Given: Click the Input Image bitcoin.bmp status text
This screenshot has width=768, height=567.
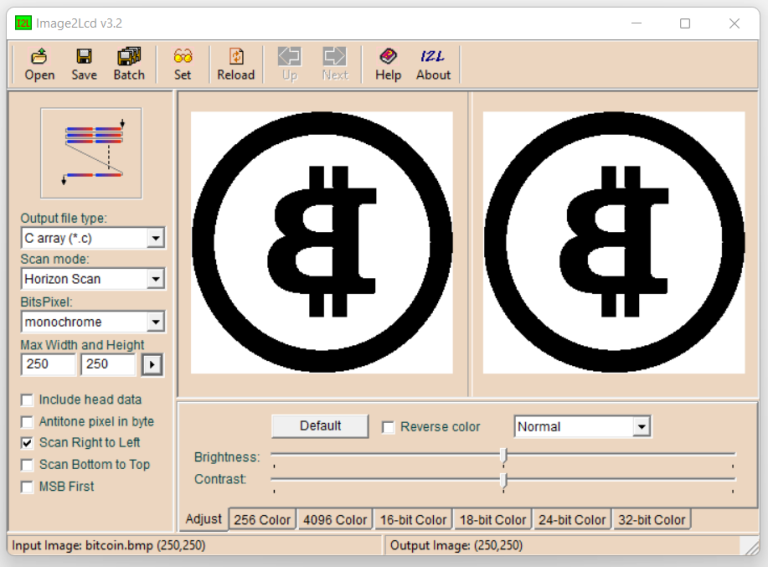Looking at the screenshot, I should tap(108, 545).
